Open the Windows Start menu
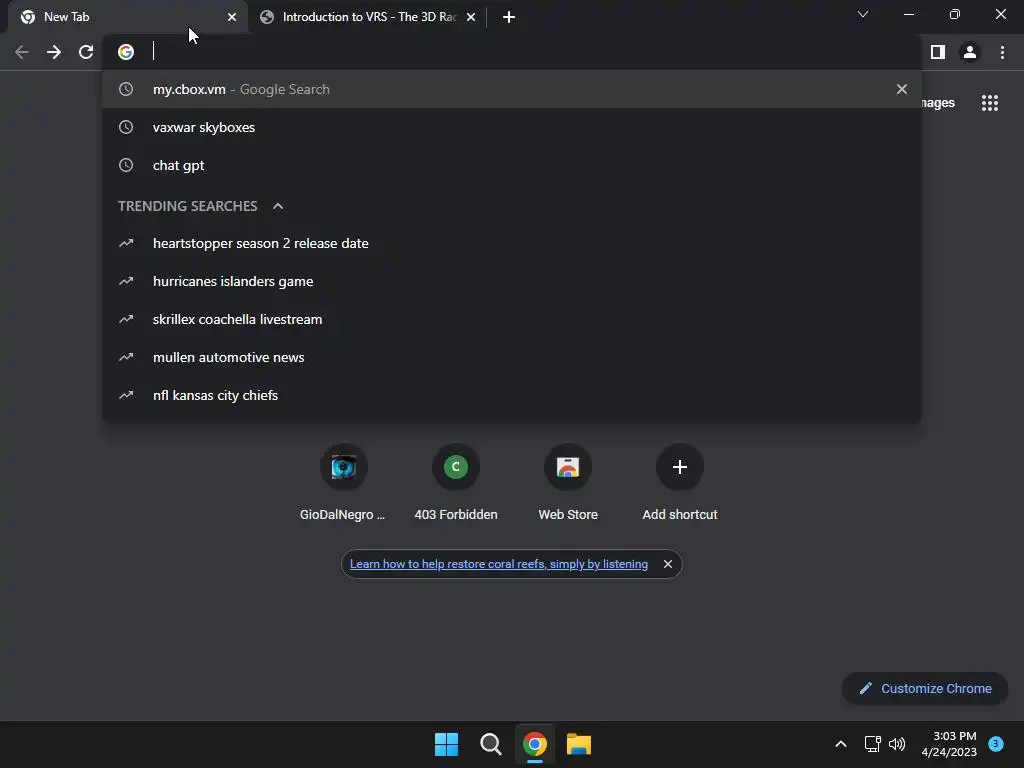1024x768 pixels. pos(447,744)
